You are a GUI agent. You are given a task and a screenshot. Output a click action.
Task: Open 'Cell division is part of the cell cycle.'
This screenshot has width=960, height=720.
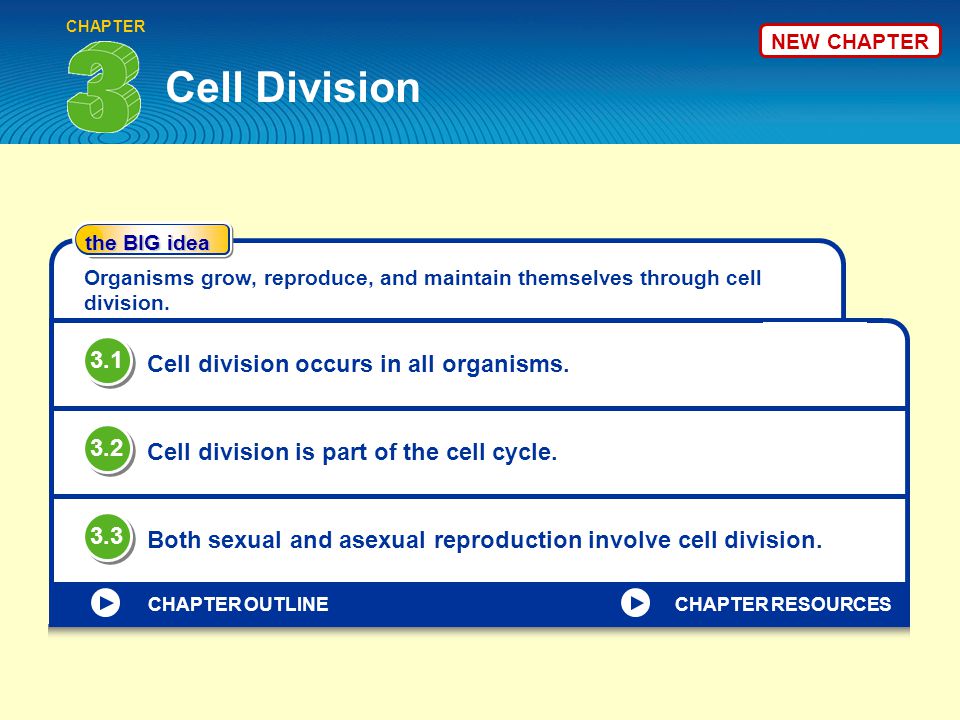coord(352,452)
